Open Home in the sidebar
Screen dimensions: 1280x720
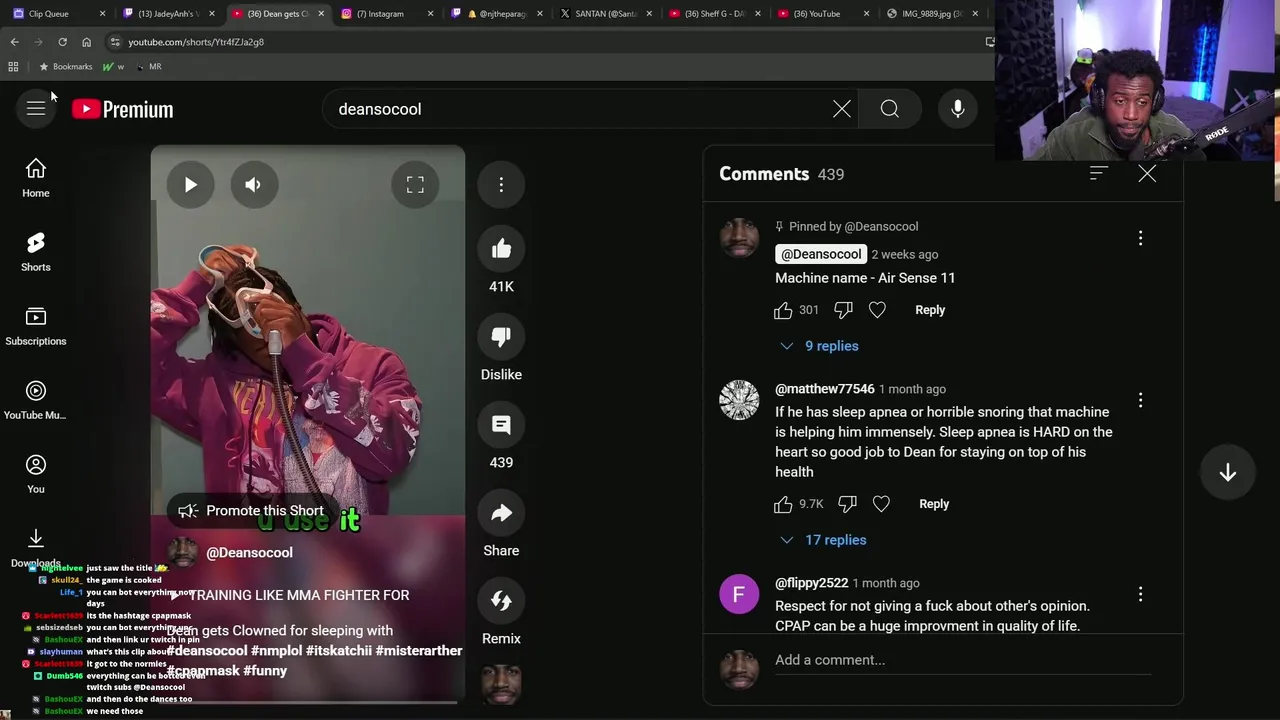point(36,178)
